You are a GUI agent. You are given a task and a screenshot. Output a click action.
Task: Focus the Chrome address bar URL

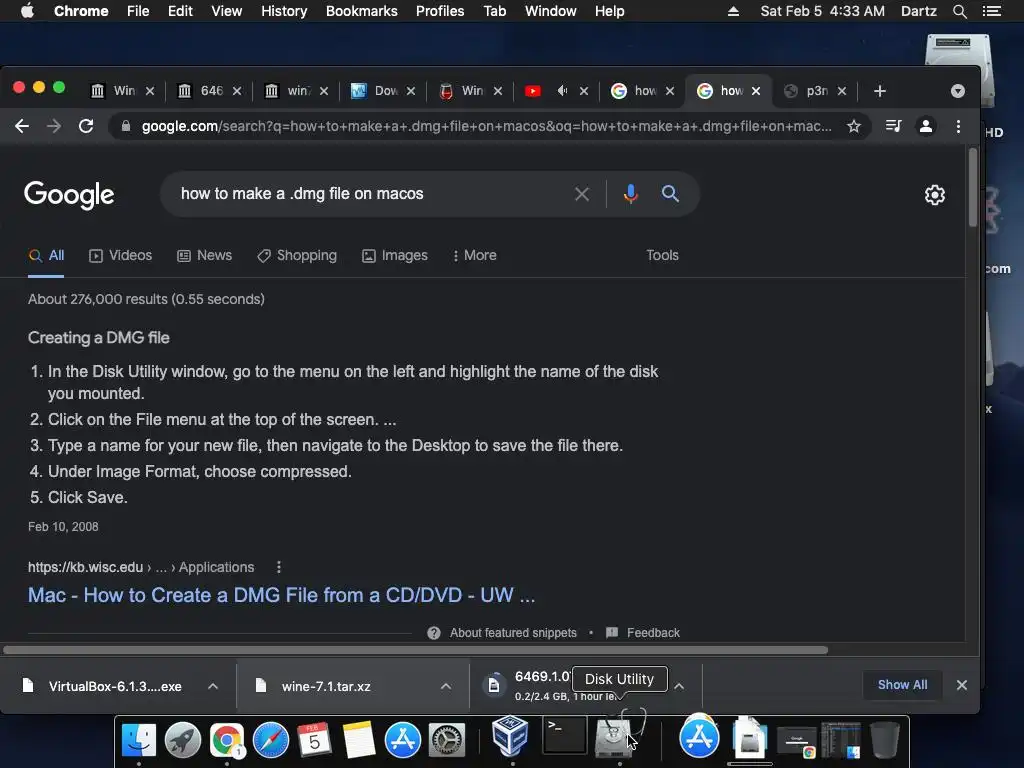point(487,126)
